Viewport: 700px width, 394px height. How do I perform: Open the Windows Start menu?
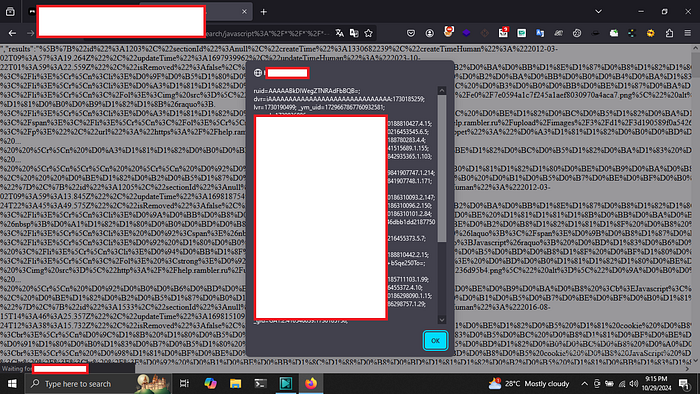[x=12, y=384]
